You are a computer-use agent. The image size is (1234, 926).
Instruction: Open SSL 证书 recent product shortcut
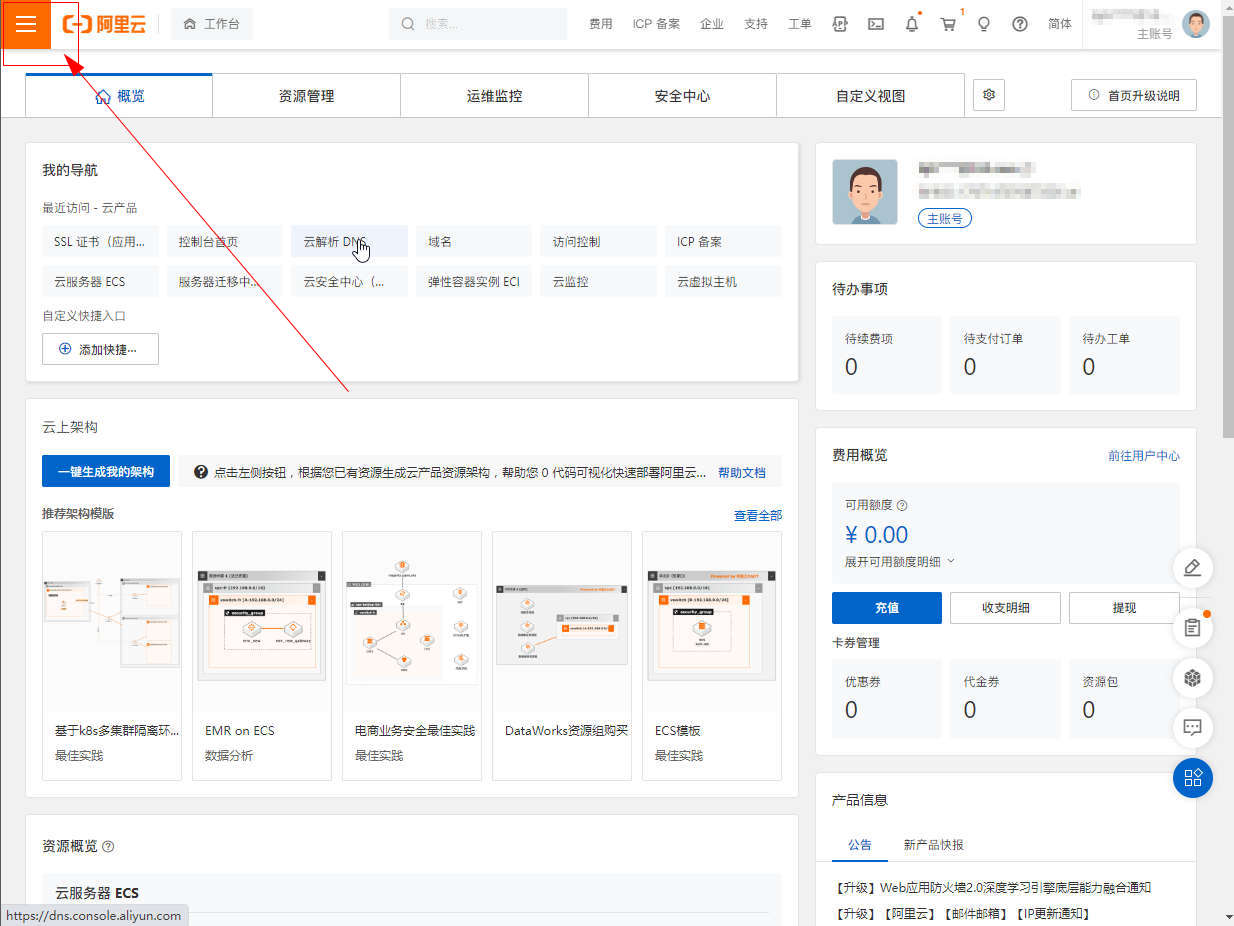pyautogui.click(x=99, y=241)
